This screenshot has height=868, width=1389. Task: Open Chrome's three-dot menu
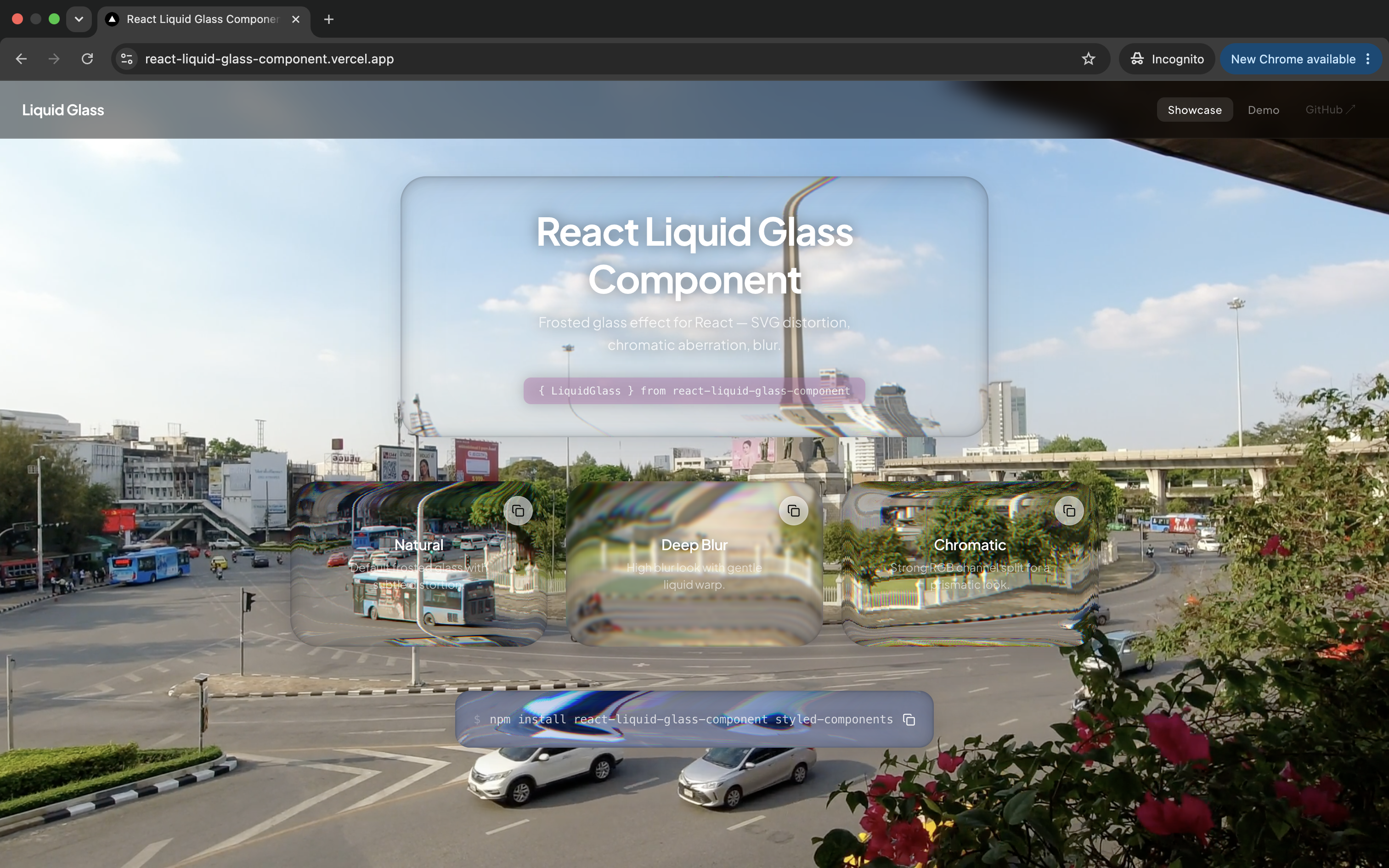pos(1368,59)
